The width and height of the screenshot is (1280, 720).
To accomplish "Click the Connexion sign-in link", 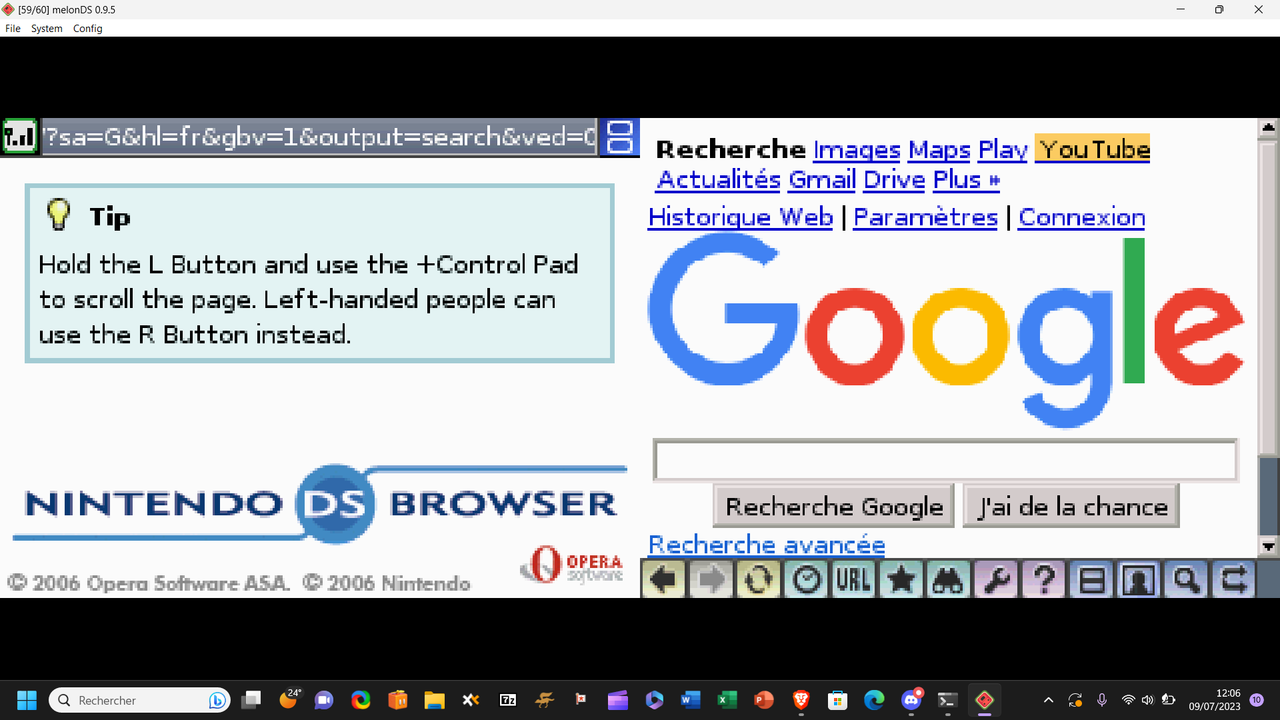I will coord(1082,217).
